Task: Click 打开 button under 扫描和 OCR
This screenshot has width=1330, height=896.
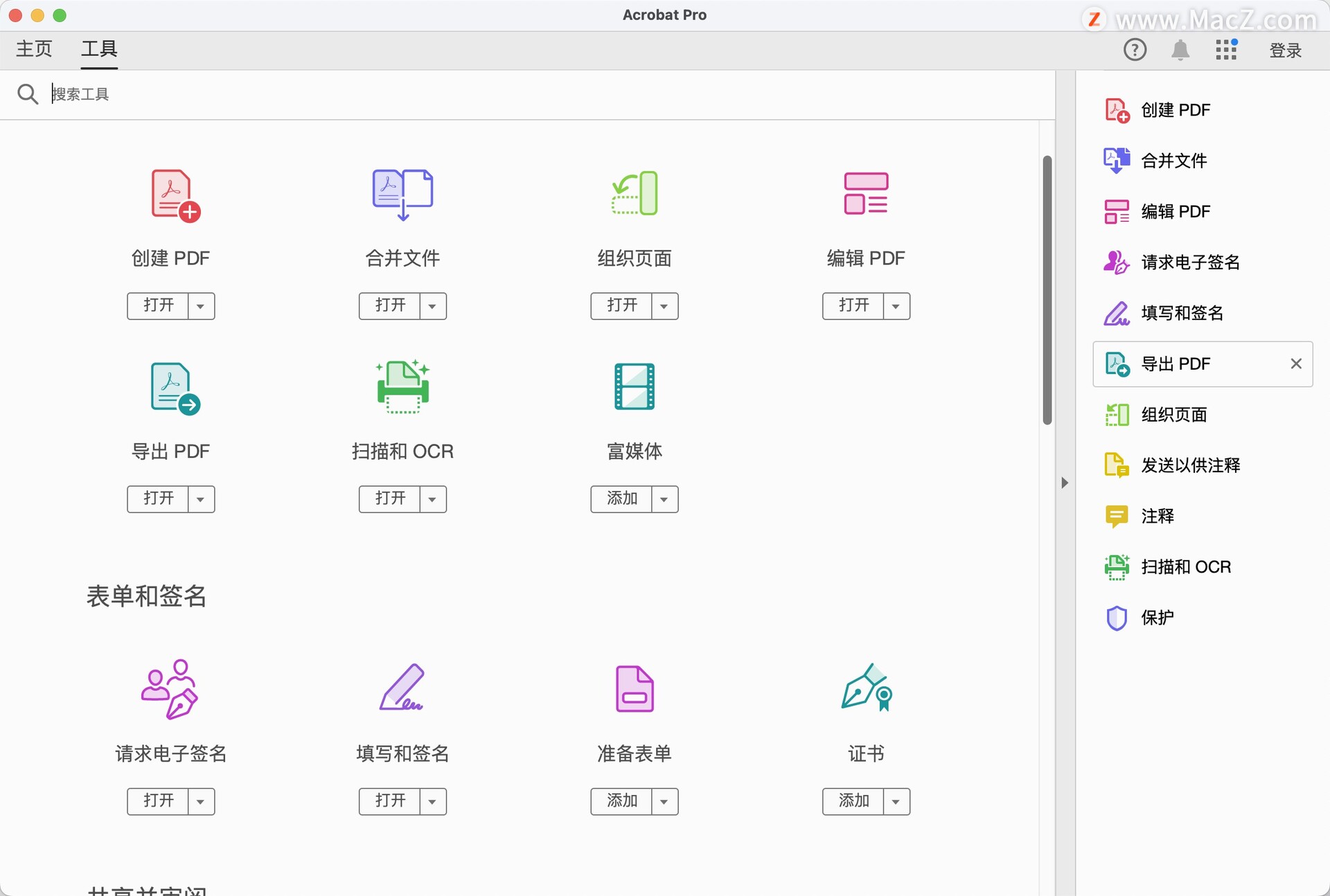Action: coord(390,499)
